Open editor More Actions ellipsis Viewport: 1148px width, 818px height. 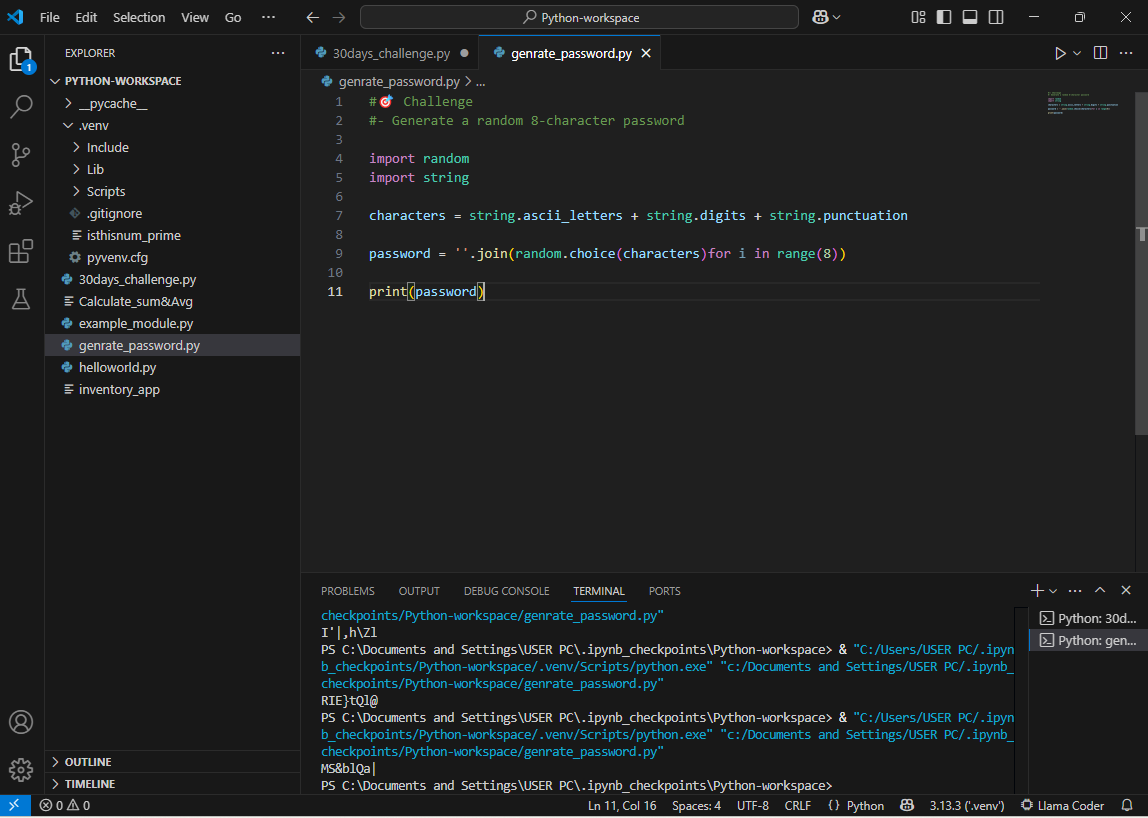pos(1126,53)
